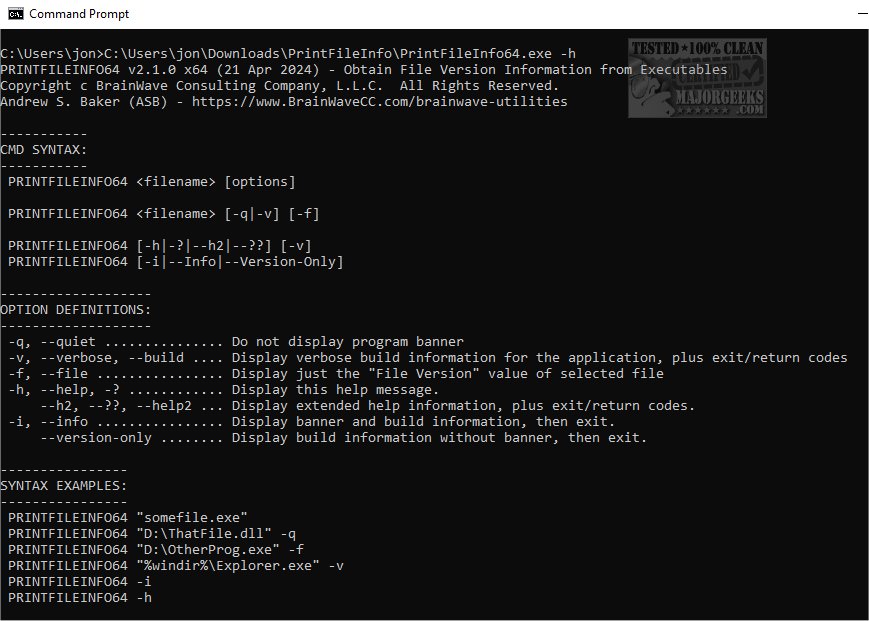Click the SYNTAX EXAMPLES heading
The width and height of the screenshot is (869, 621).
[x=64, y=485]
